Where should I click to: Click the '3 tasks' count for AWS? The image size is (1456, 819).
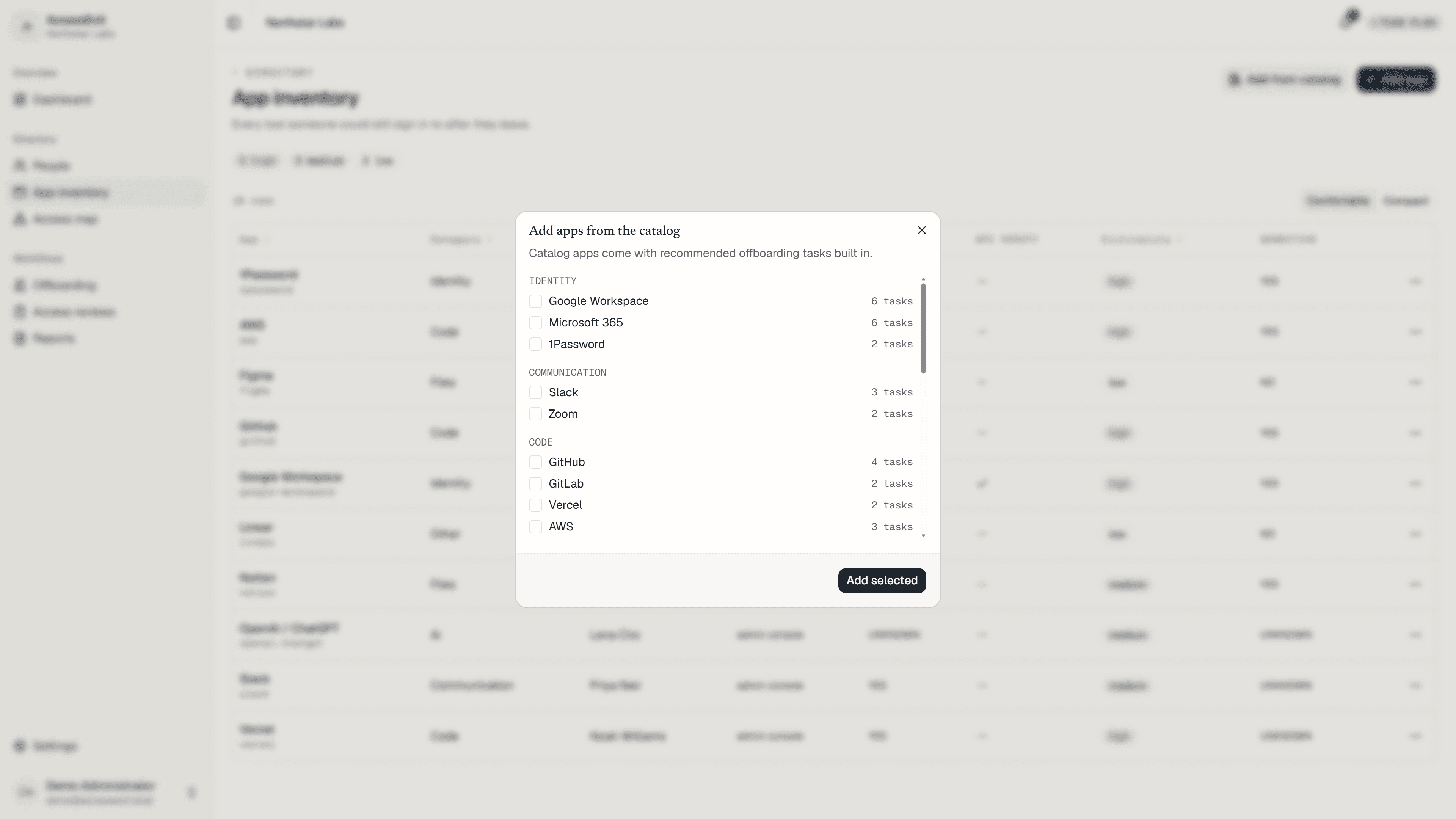[x=892, y=527]
